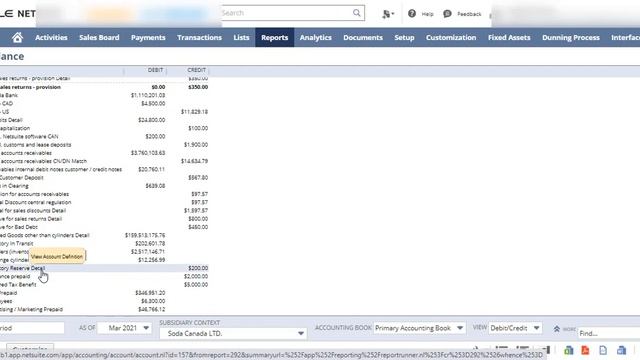Image resolution: width=640 pixels, height=360 pixels.
Task: Click the $12,256.99 debit amount
Action: click(151, 260)
